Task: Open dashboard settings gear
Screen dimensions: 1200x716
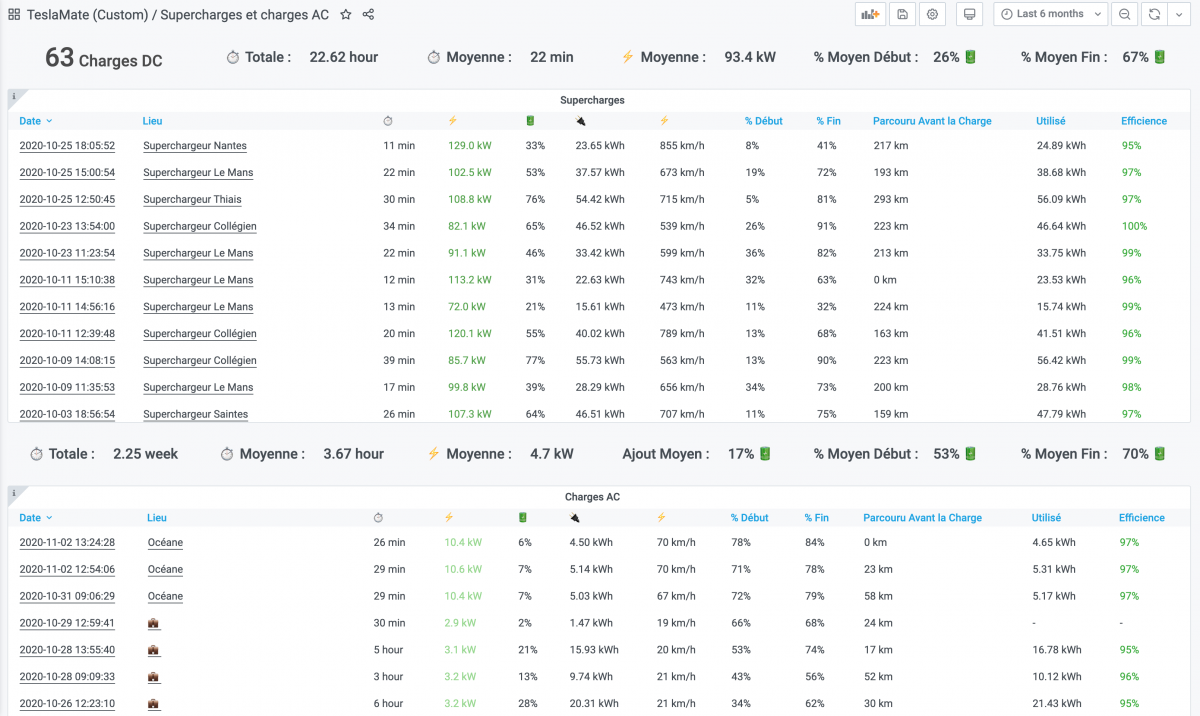Action: tap(932, 14)
